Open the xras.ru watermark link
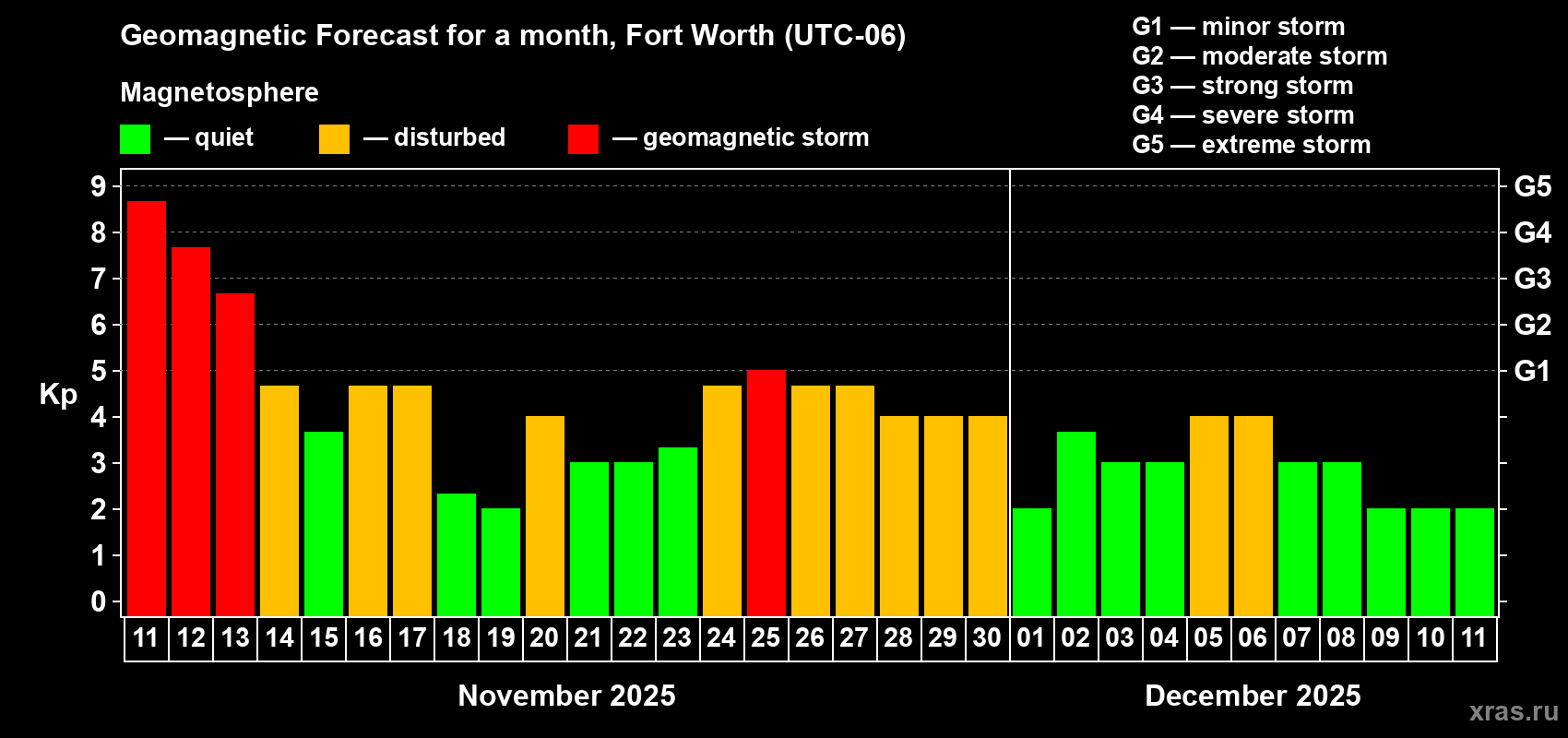 point(1514,711)
